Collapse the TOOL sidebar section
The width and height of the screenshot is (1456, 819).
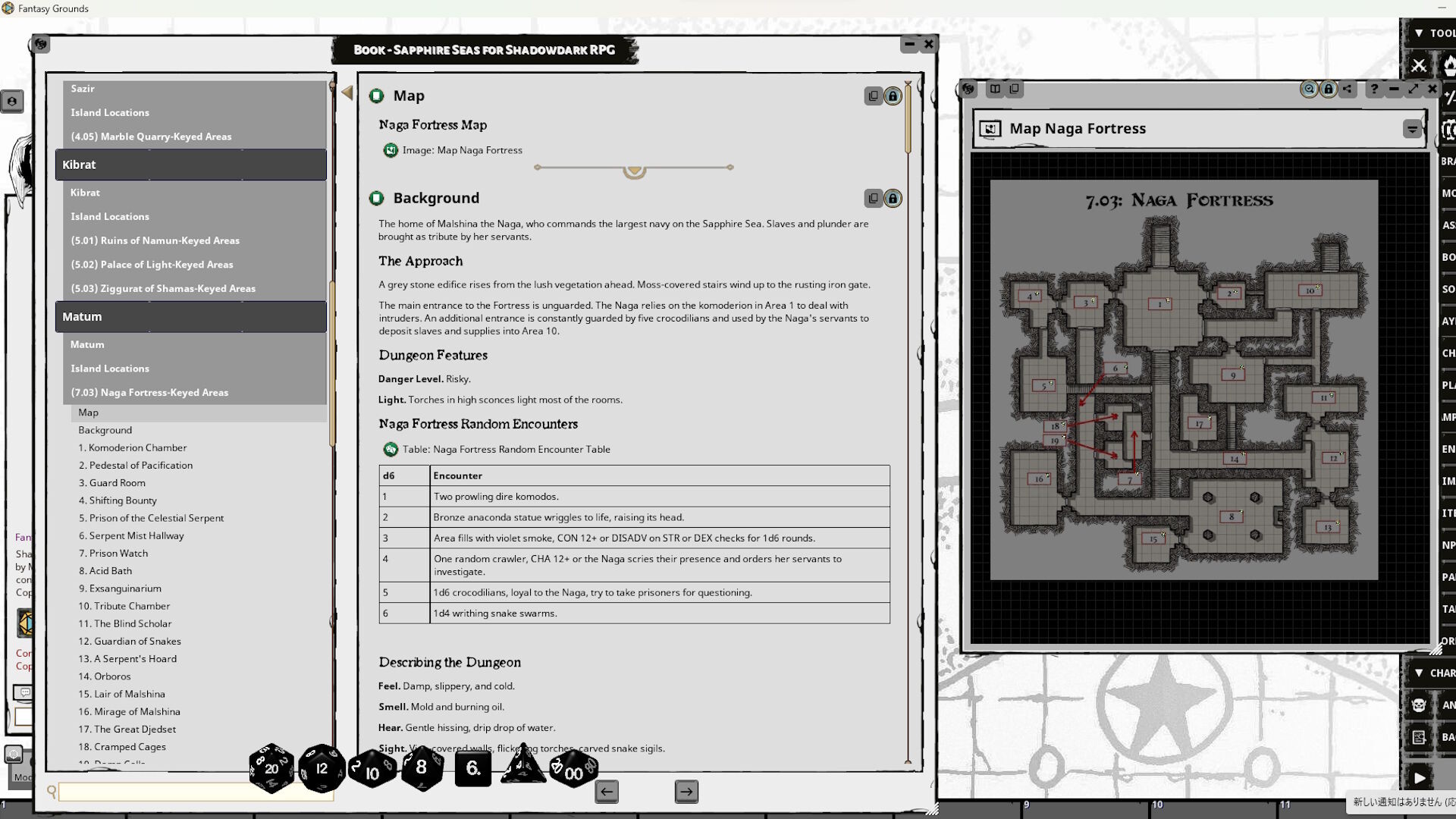(1417, 33)
